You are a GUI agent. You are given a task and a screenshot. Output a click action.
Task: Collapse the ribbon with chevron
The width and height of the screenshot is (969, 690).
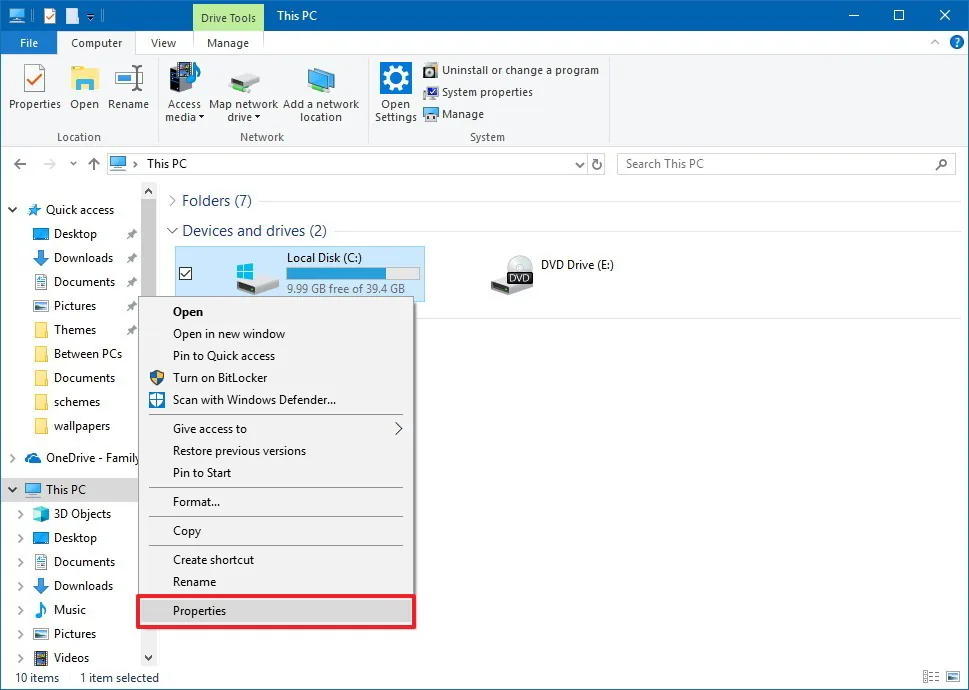[934, 43]
